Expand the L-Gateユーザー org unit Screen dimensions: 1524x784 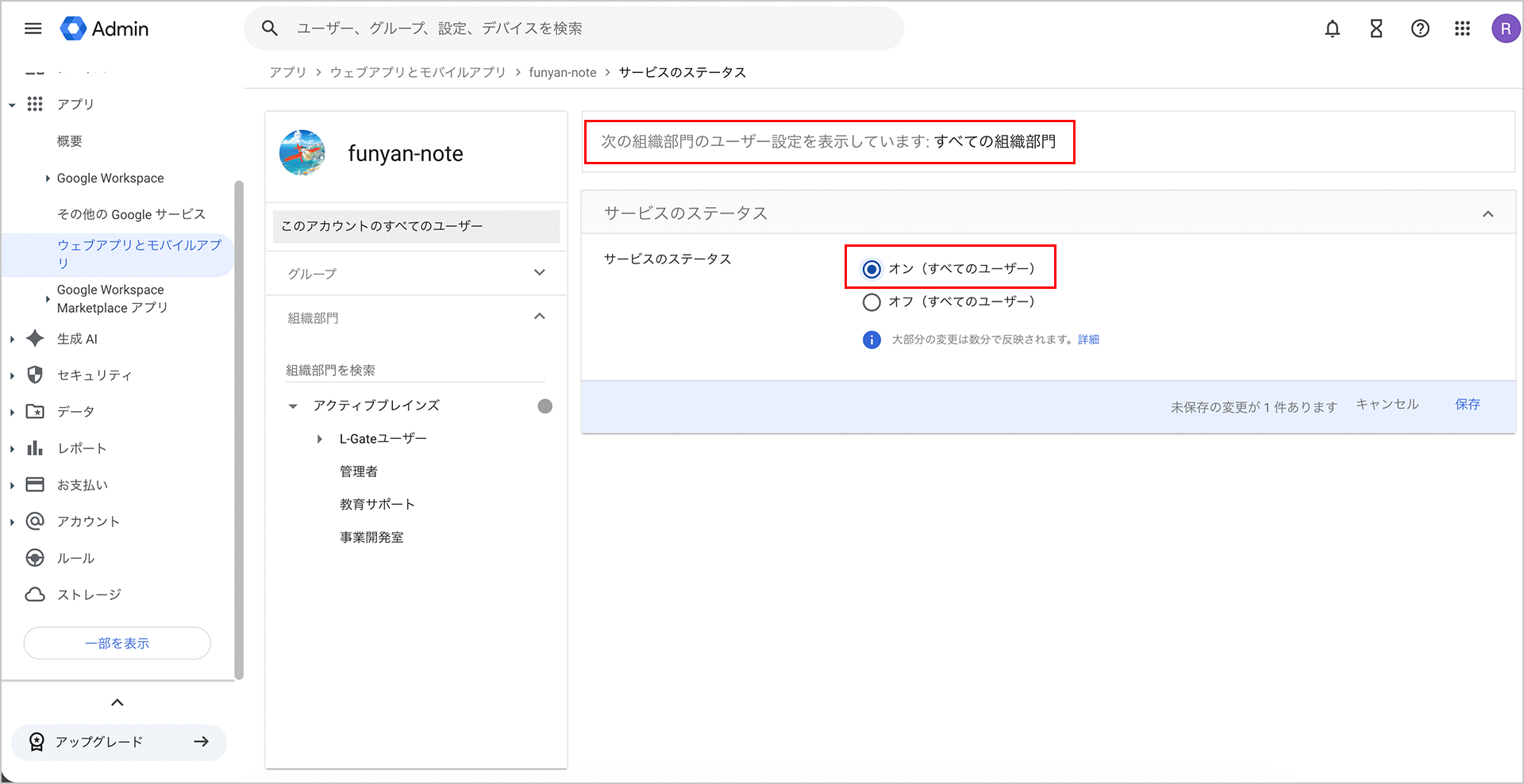pos(320,439)
